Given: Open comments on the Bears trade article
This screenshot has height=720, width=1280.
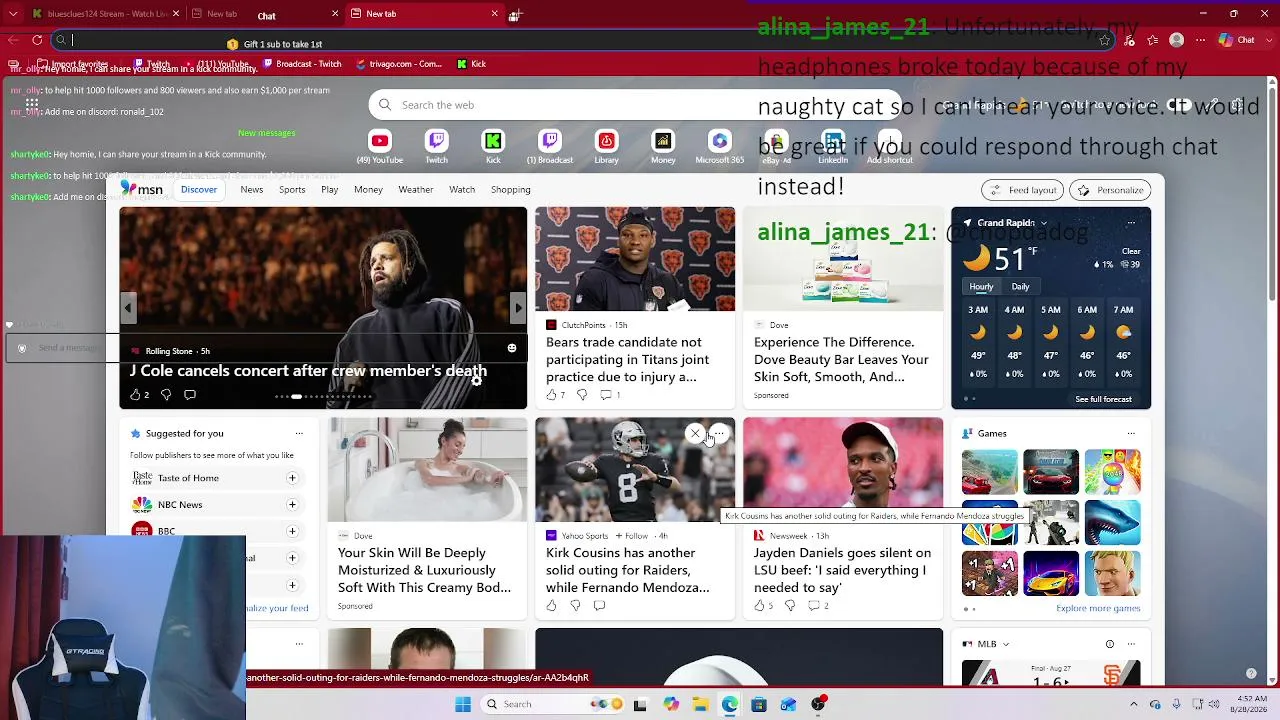Looking at the screenshot, I should click(605, 395).
